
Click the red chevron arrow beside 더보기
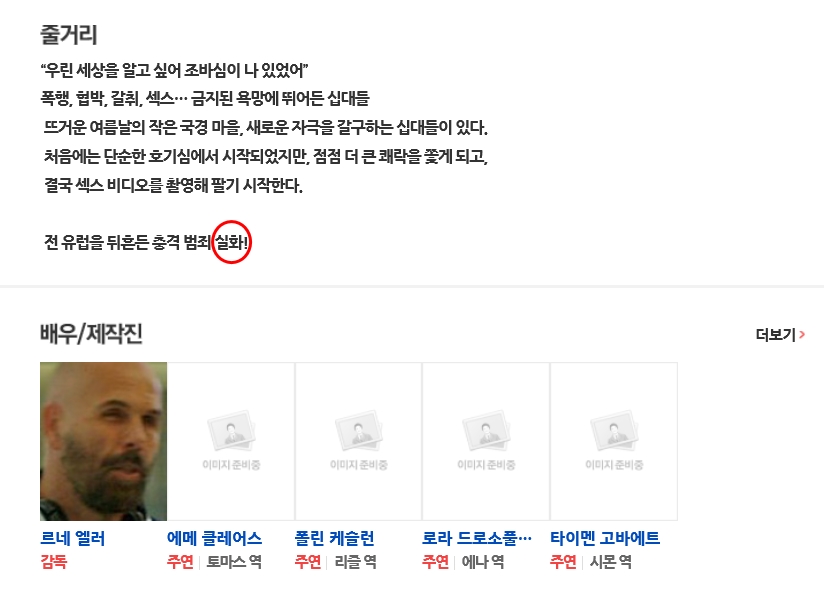tap(802, 335)
